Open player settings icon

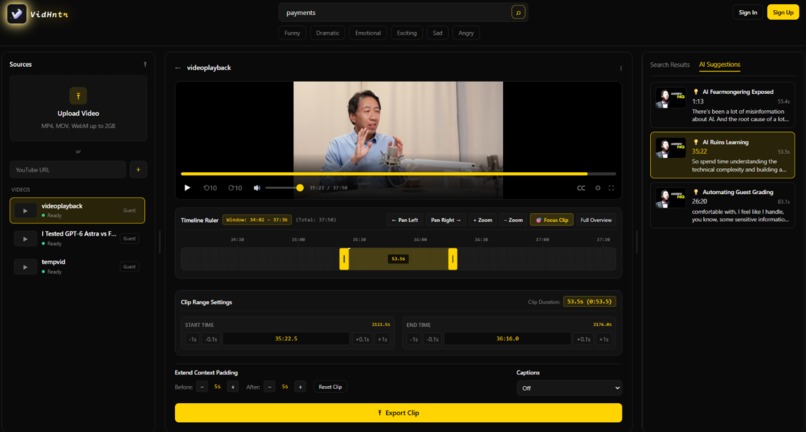598,188
